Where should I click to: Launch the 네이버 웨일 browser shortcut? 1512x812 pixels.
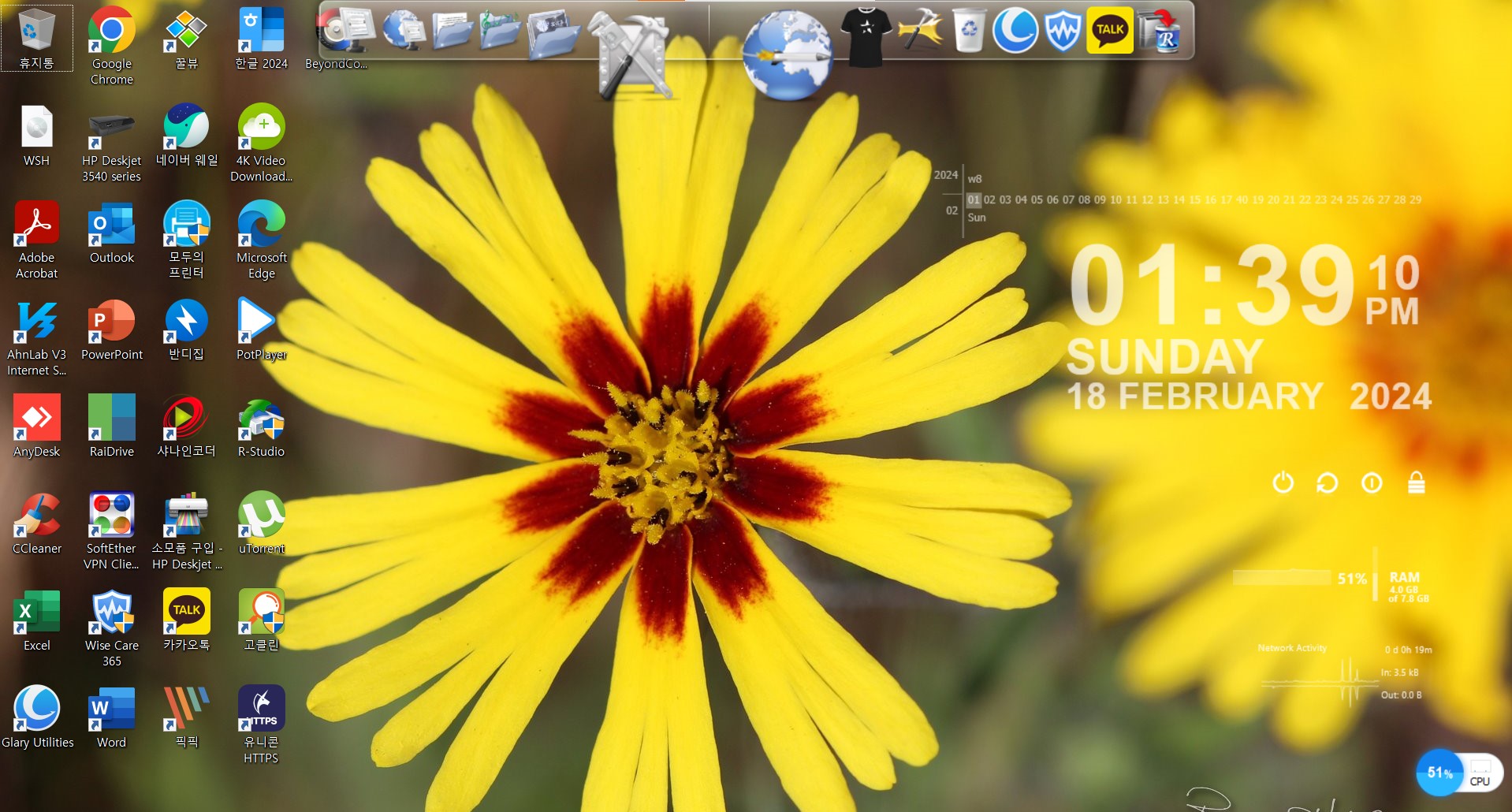click(x=186, y=136)
